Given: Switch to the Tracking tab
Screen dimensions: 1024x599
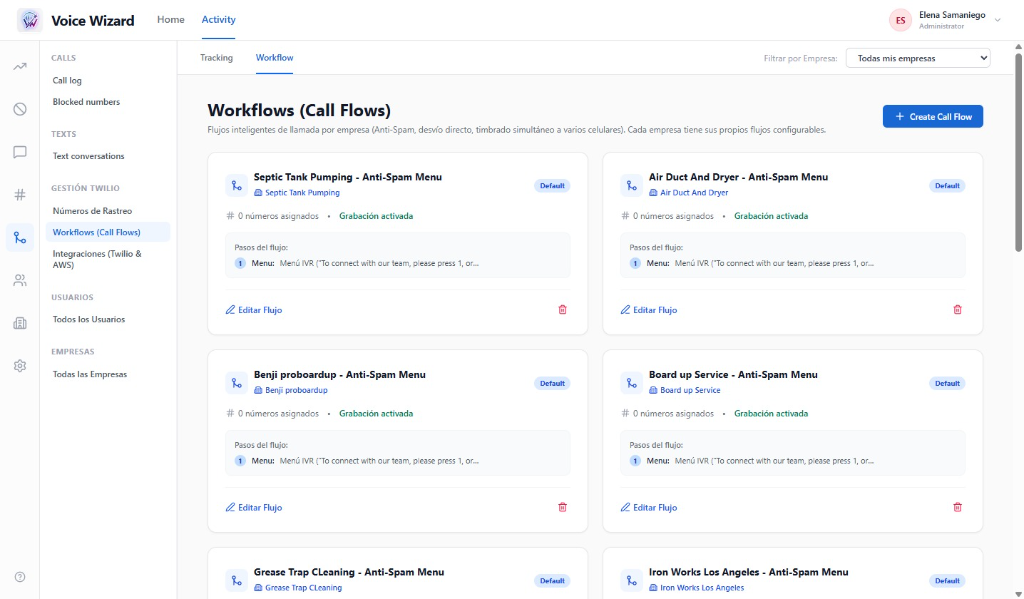Looking at the screenshot, I should [x=216, y=57].
